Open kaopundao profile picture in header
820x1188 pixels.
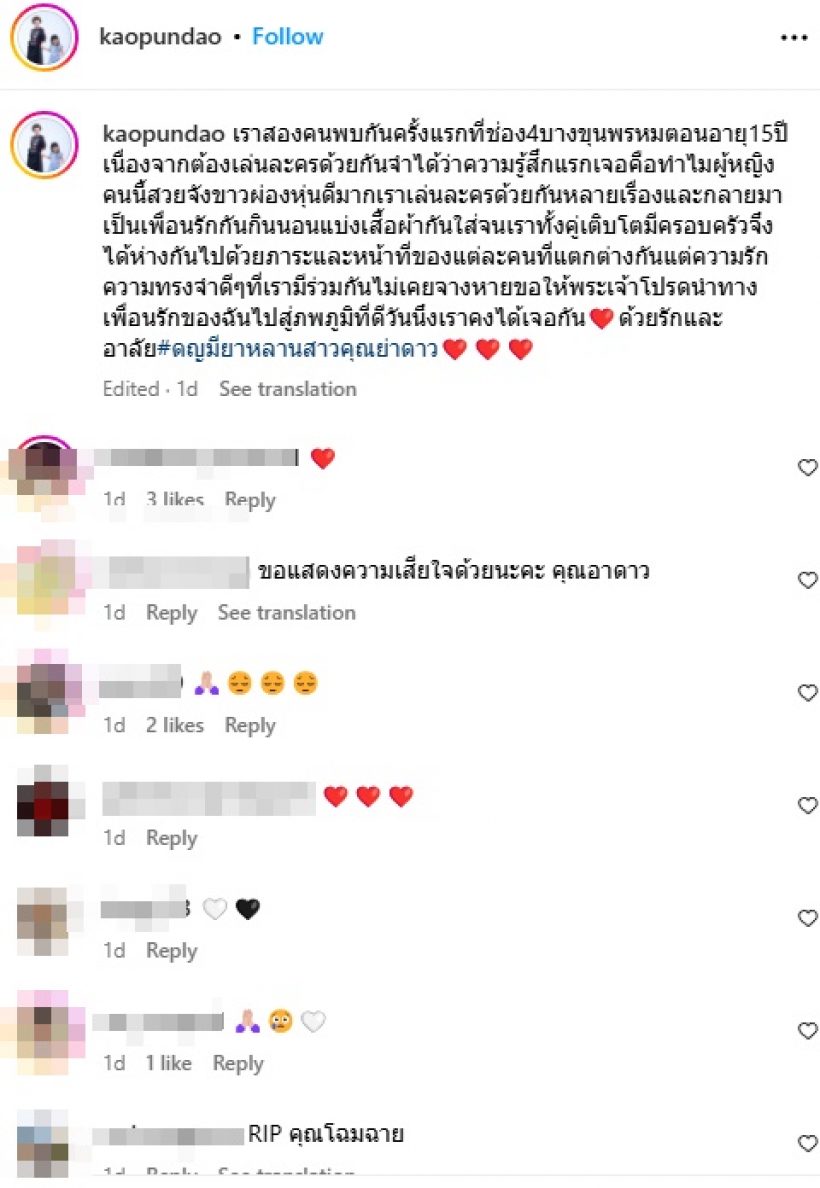44,37
